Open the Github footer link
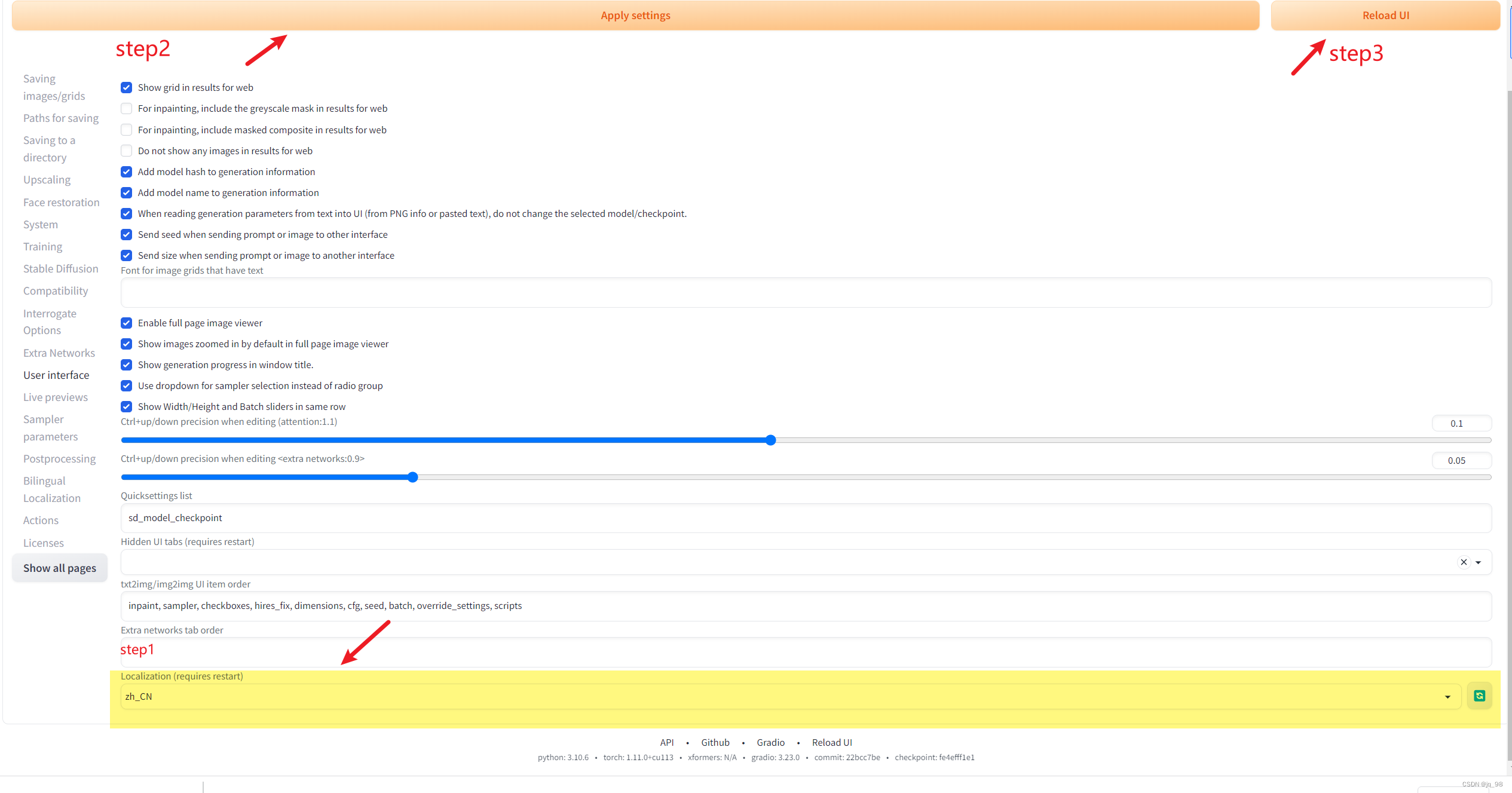This screenshot has width=1512, height=793. pos(715,742)
